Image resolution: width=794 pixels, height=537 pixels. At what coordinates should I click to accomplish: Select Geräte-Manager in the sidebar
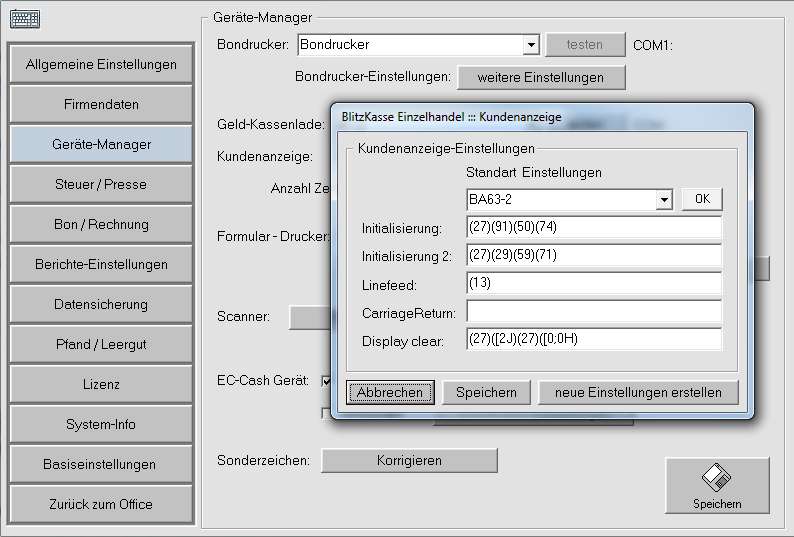101,144
